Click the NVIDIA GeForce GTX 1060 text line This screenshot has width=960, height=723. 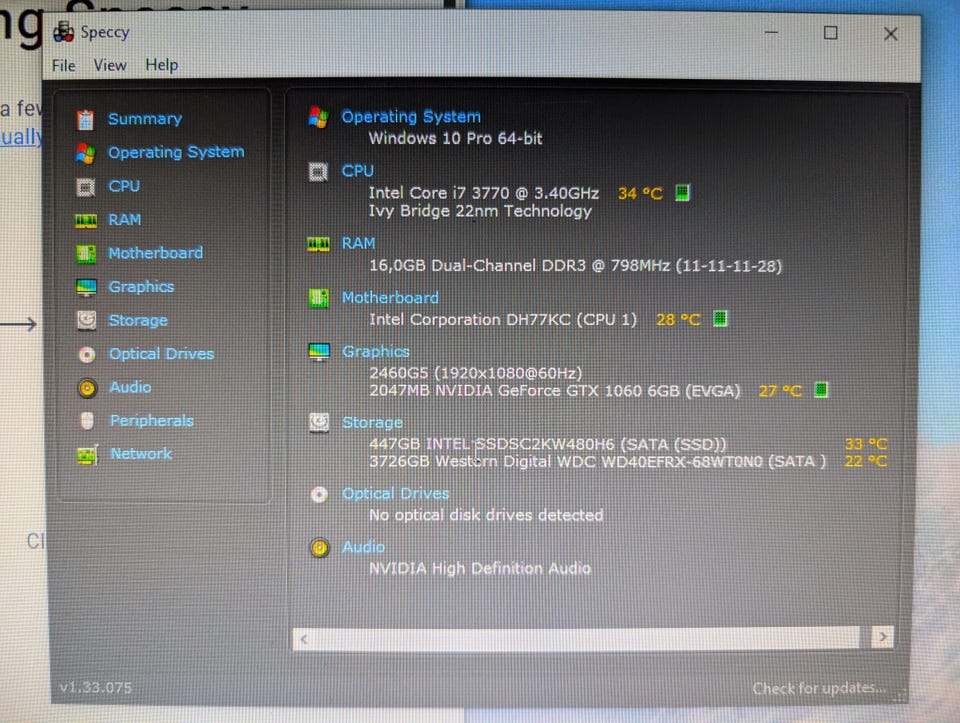(x=555, y=391)
